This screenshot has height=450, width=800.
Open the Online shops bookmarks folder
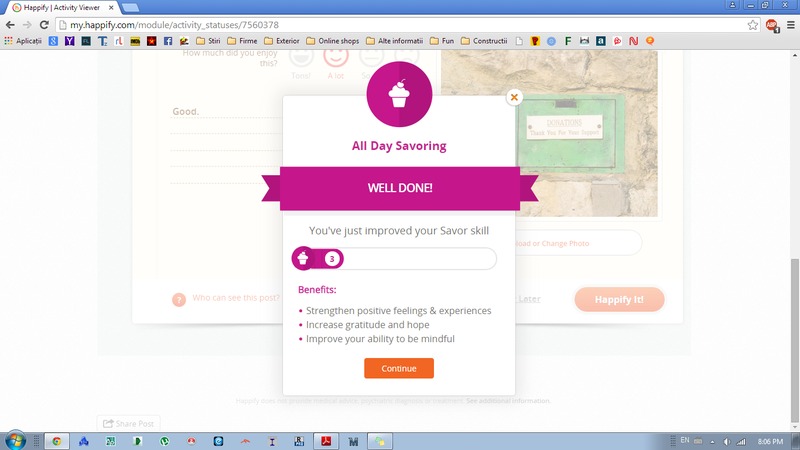point(333,41)
